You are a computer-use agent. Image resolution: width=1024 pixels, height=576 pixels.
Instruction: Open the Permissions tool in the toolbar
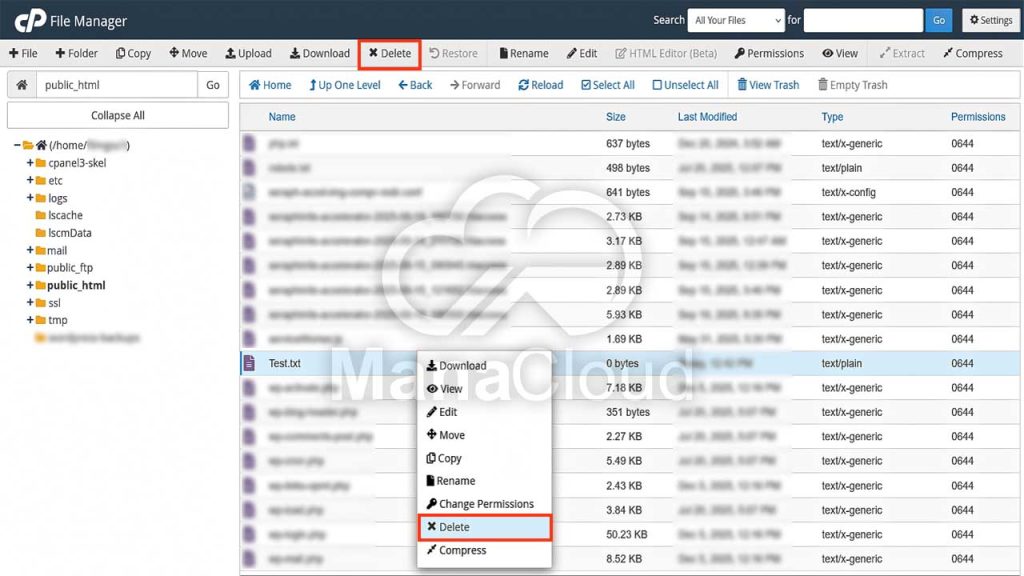click(768, 53)
